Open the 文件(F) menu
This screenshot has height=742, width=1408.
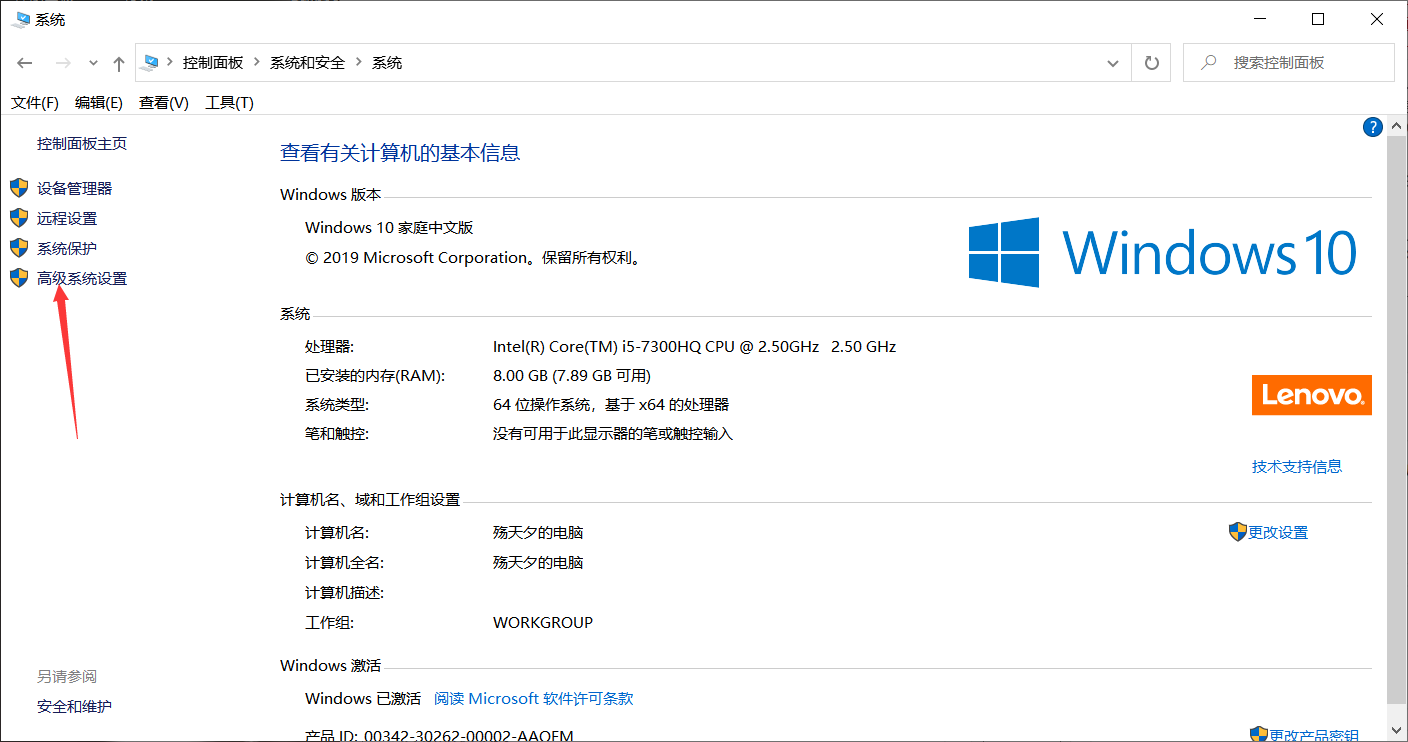pyautogui.click(x=35, y=103)
